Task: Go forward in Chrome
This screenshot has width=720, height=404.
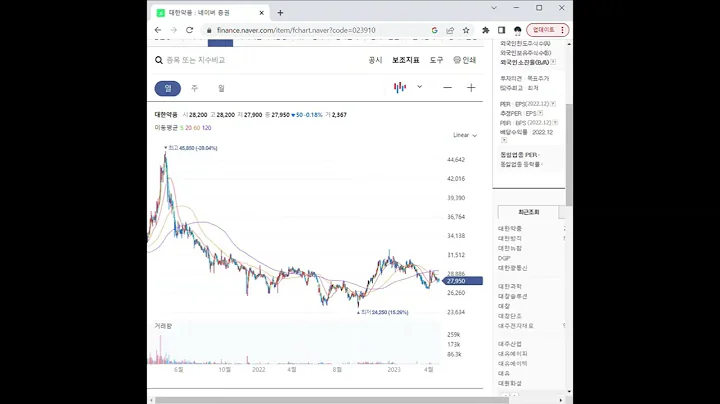Action: (x=174, y=30)
